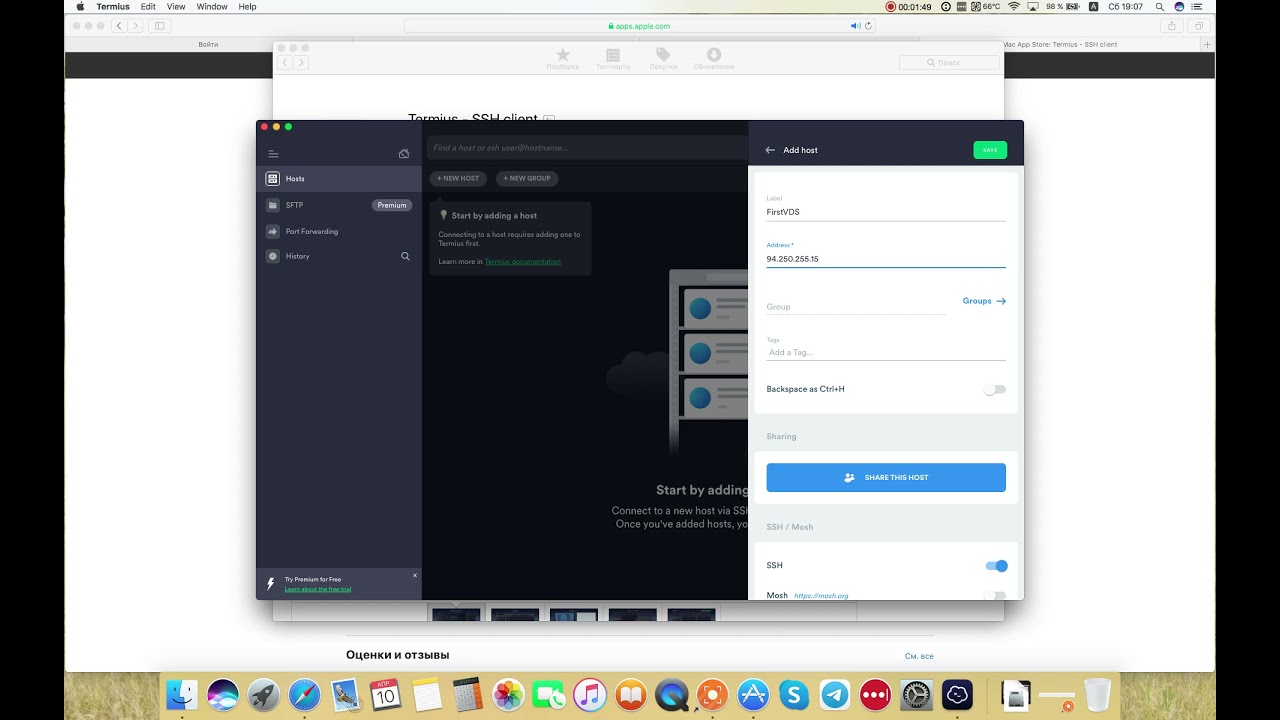Screen dimensions: 1280x720
Task: Disable the SSH toggle
Action: coord(996,566)
